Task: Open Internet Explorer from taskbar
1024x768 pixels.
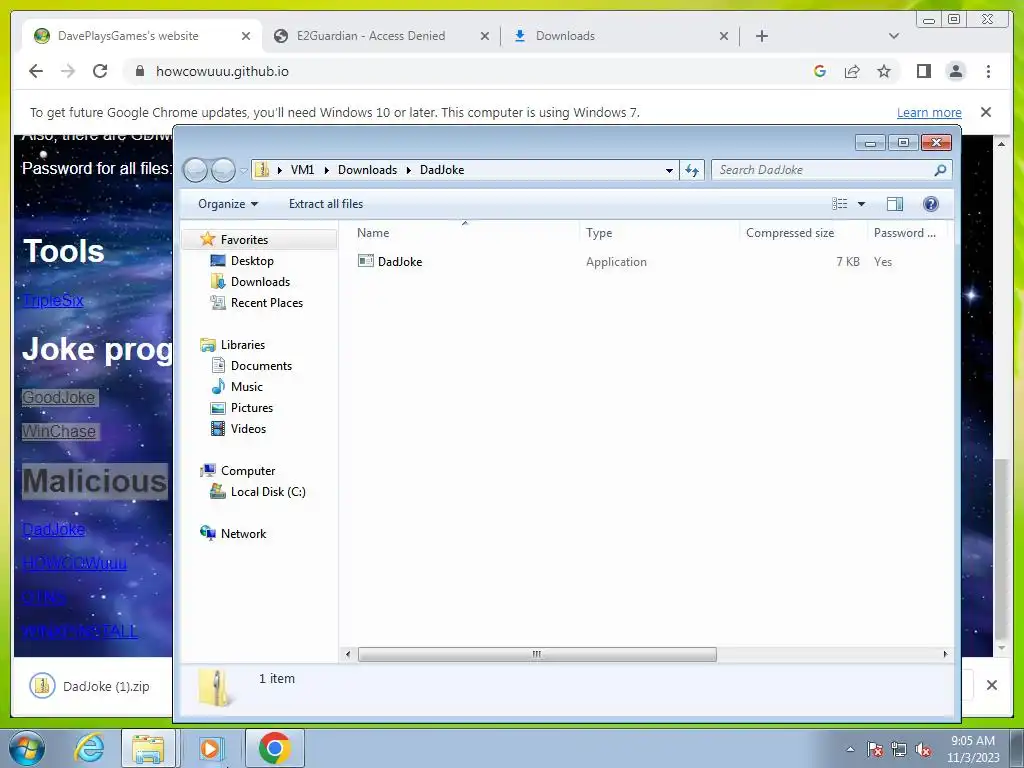Action: (89, 748)
